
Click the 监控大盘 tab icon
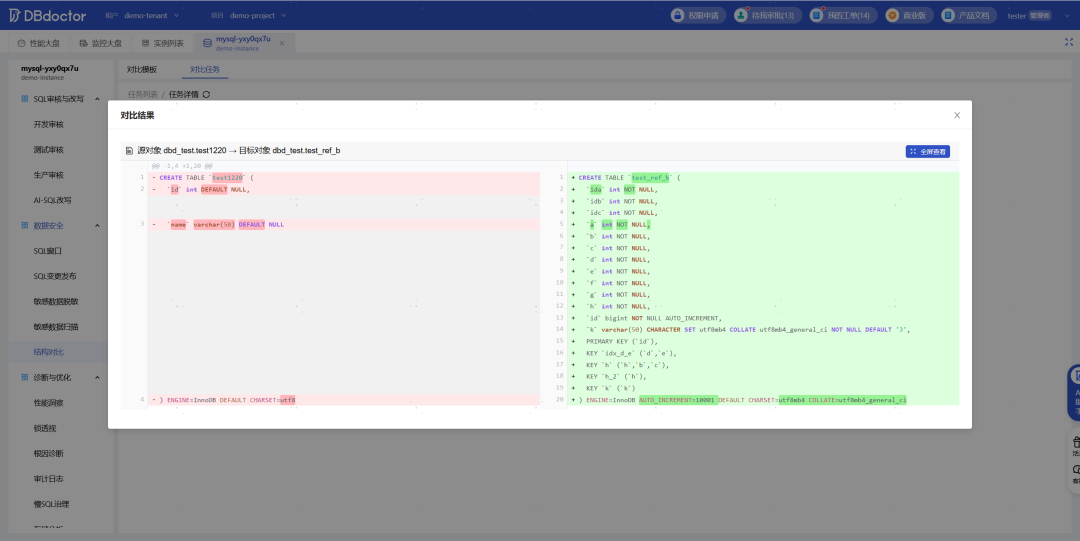pyautogui.click(x=83, y=43)
